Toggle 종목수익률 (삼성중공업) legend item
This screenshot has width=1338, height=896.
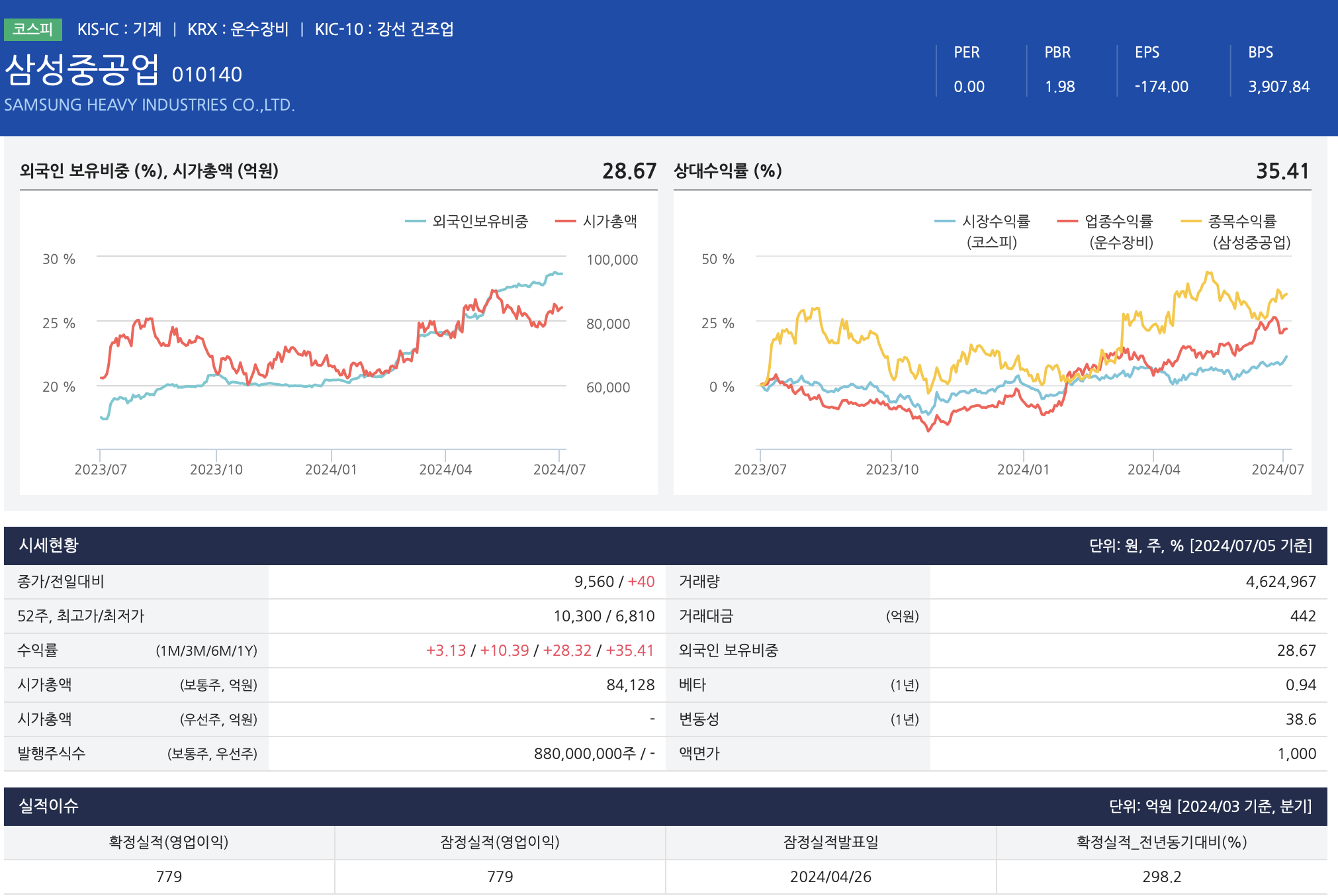(x=1241, y=222)
